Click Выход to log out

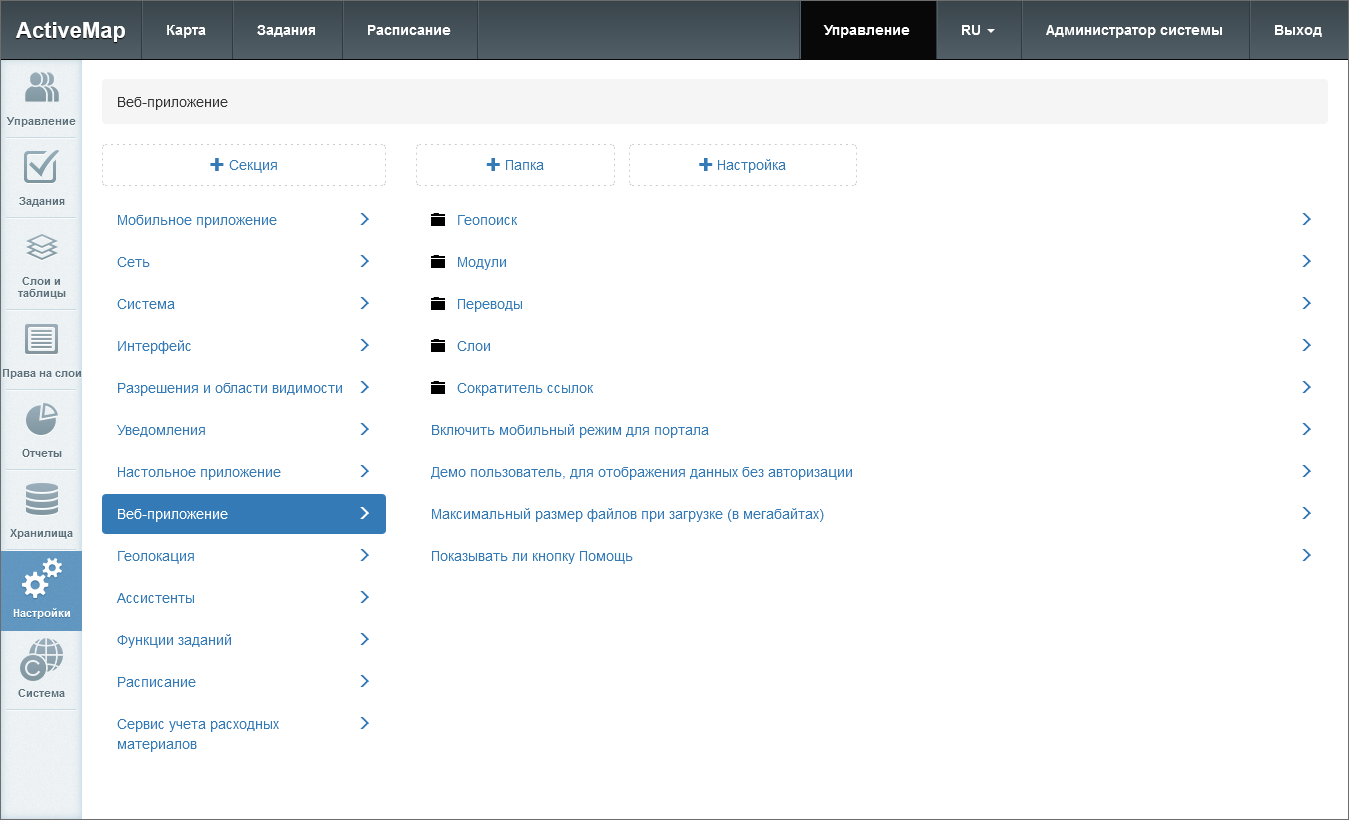point(1297,30)
